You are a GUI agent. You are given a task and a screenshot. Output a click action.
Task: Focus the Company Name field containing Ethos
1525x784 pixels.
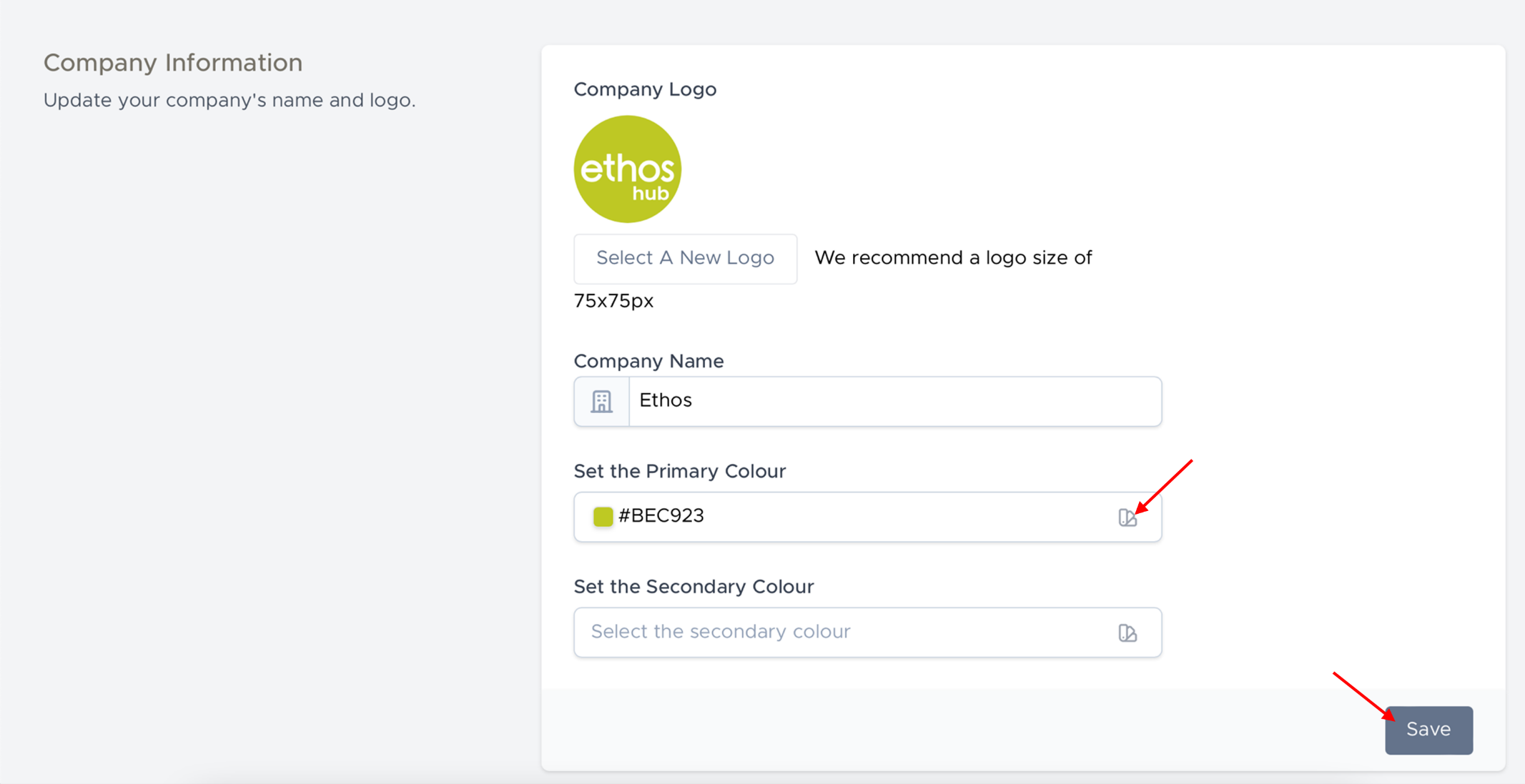coord(894,402)
